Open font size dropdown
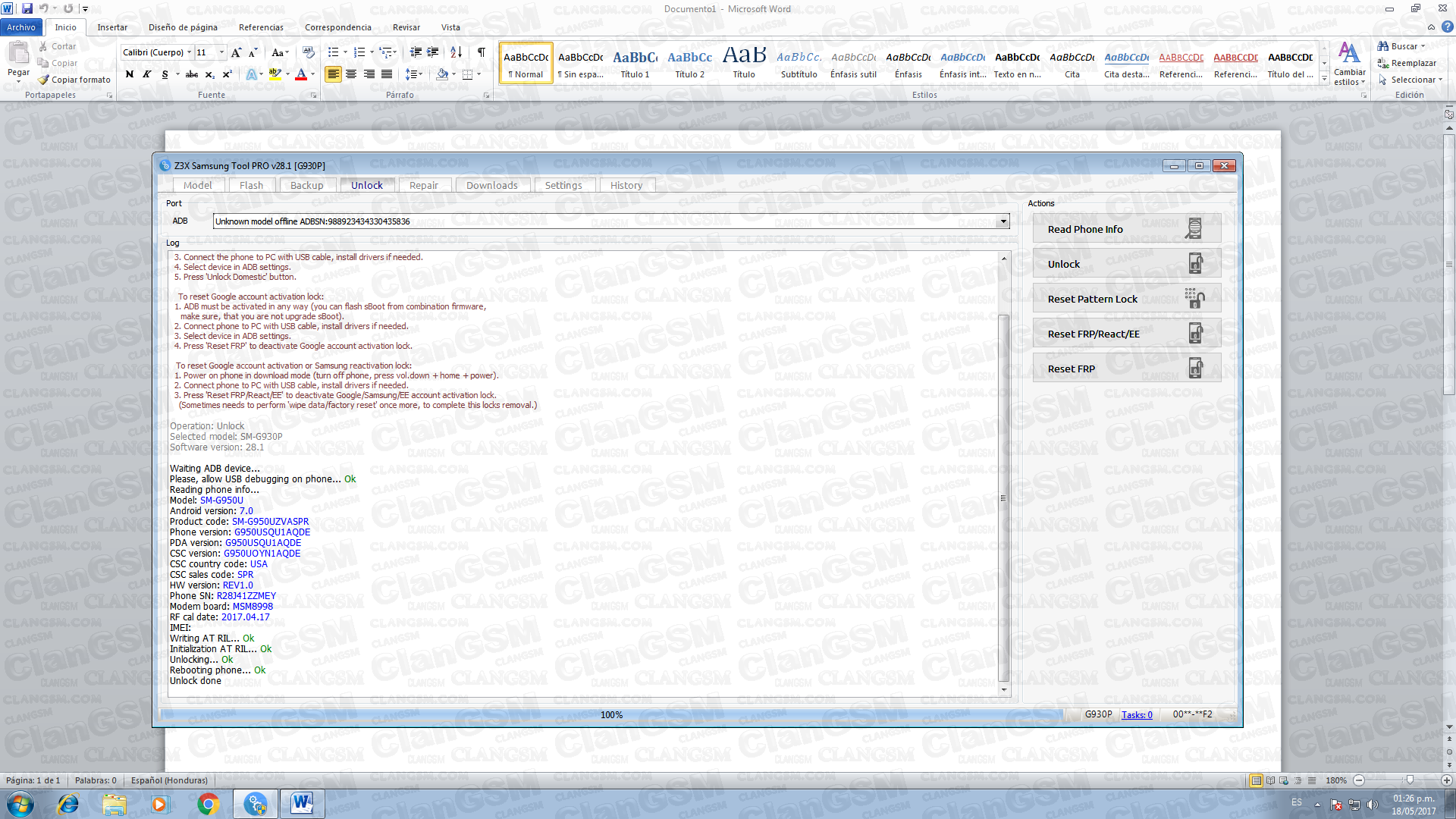Image resolution: width=1456 pixels, height=819 pixels. [x=221, y=52]
